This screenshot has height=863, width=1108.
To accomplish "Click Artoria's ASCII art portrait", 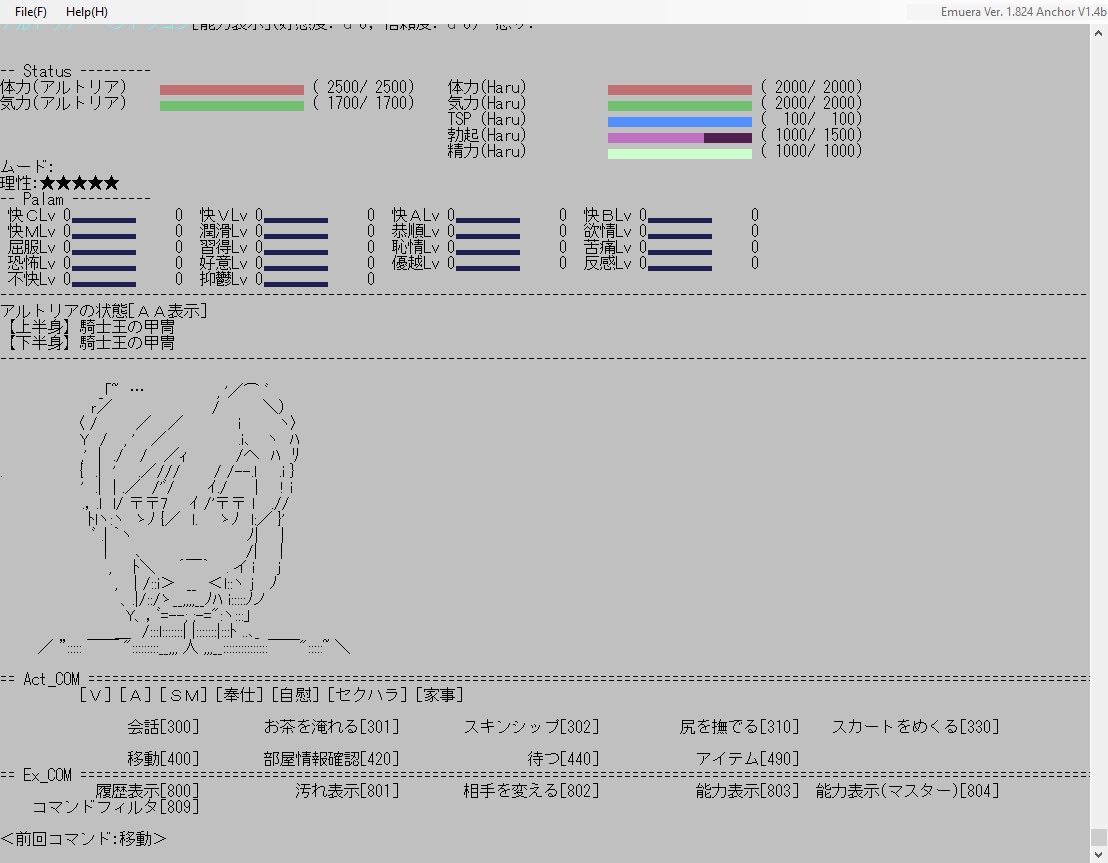I will tap(190, 520).
